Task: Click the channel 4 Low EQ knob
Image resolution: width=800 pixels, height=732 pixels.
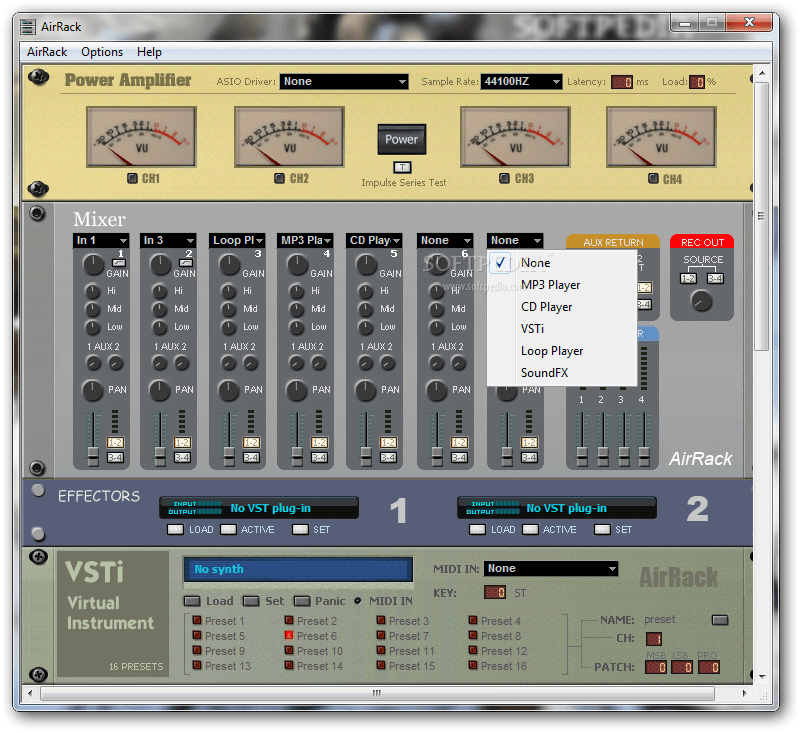Action: (x=297, y=327)
